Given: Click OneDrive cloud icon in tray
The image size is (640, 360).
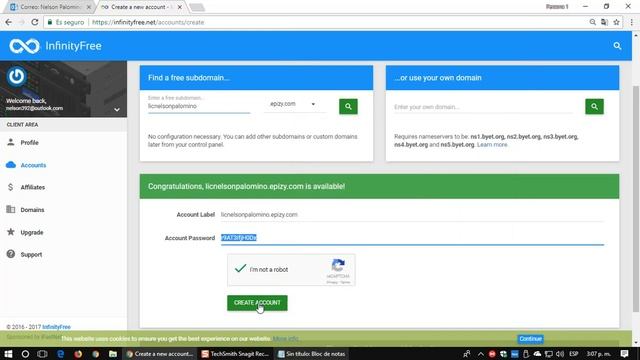Looking at the screenshot, I should point(537,354).
